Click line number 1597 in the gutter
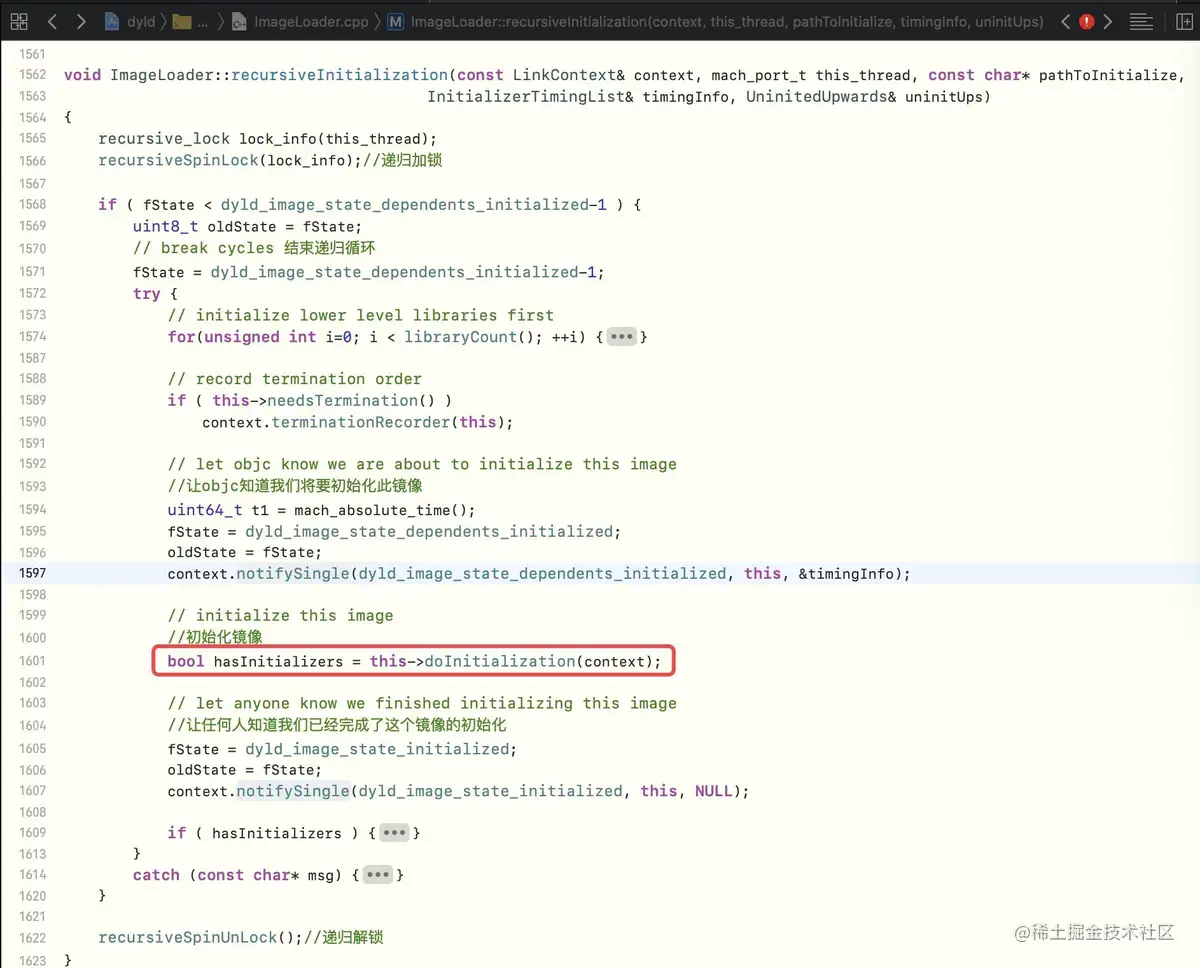This screenshot has height=968, width=1200. pos(32,573)
